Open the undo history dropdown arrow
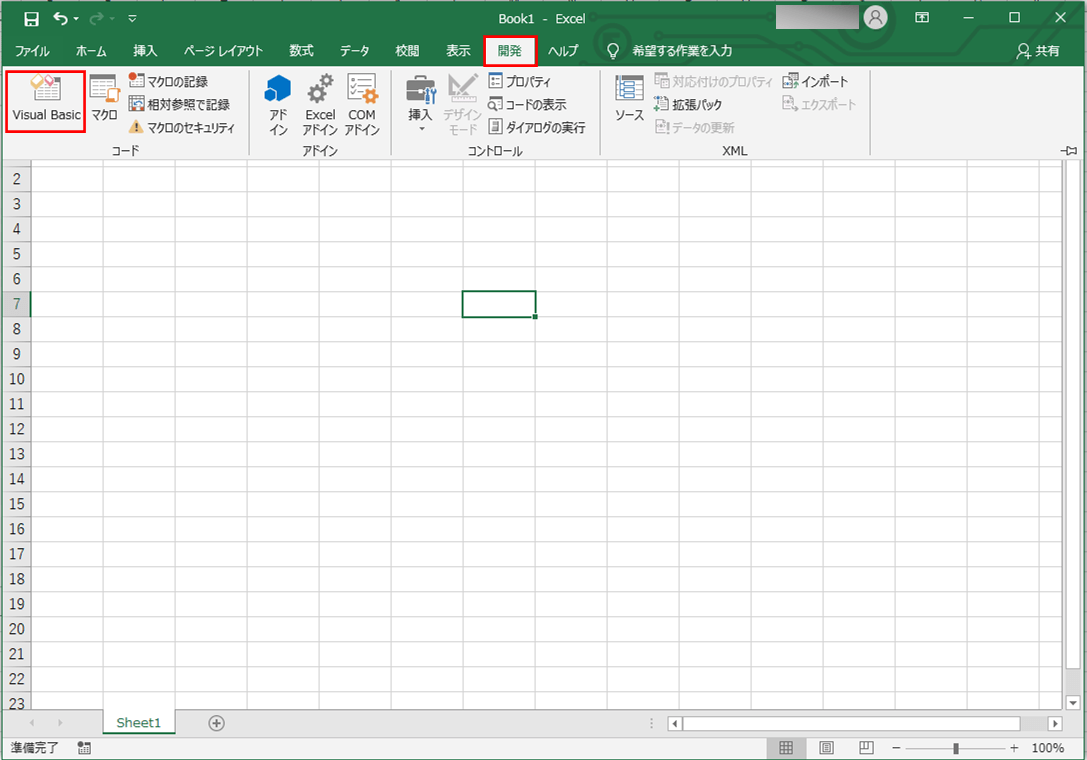The width and height of the screenshot is (1087, 760). coord(76,18)
